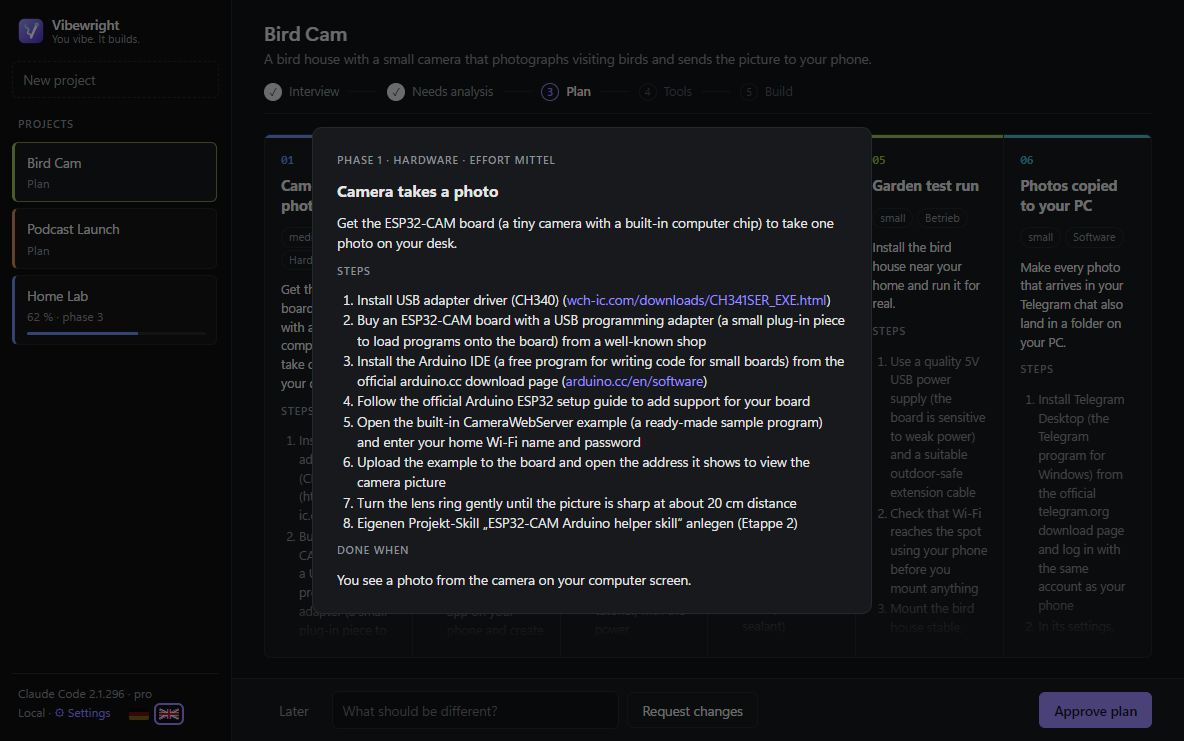The width and height of the screenshot is (1184, 741).
Task: Click the PROJECTS sidebar heading
Action: pos(46,124)
